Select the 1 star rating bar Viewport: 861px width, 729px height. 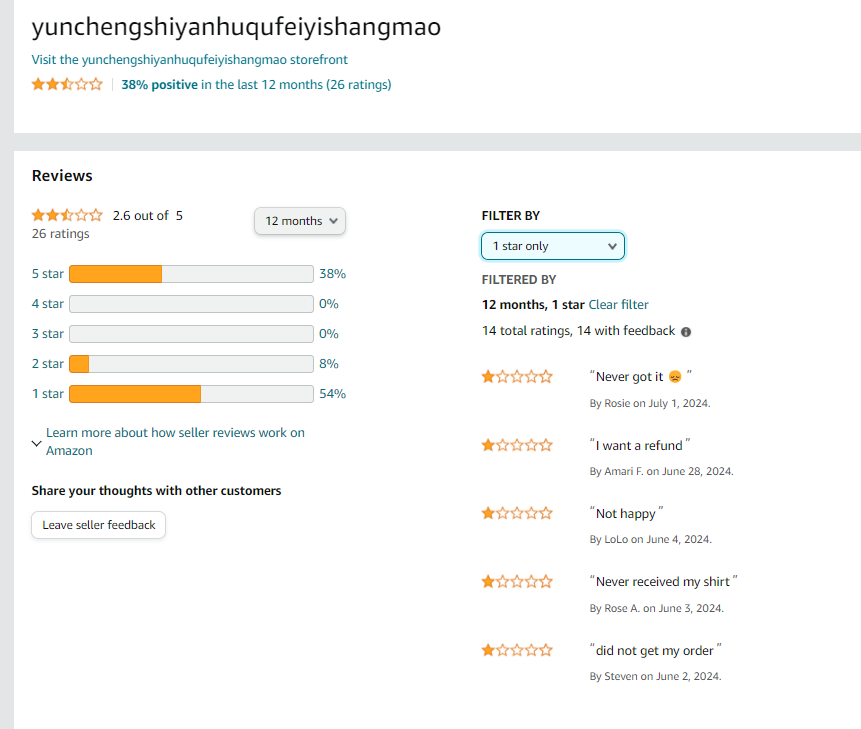coord(191,394)
